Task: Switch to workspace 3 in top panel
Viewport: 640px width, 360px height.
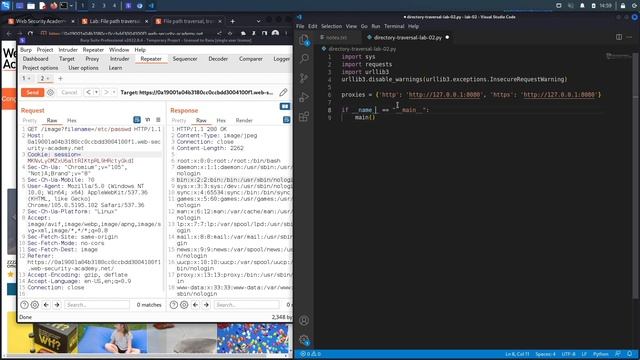Action: (104, 6)
